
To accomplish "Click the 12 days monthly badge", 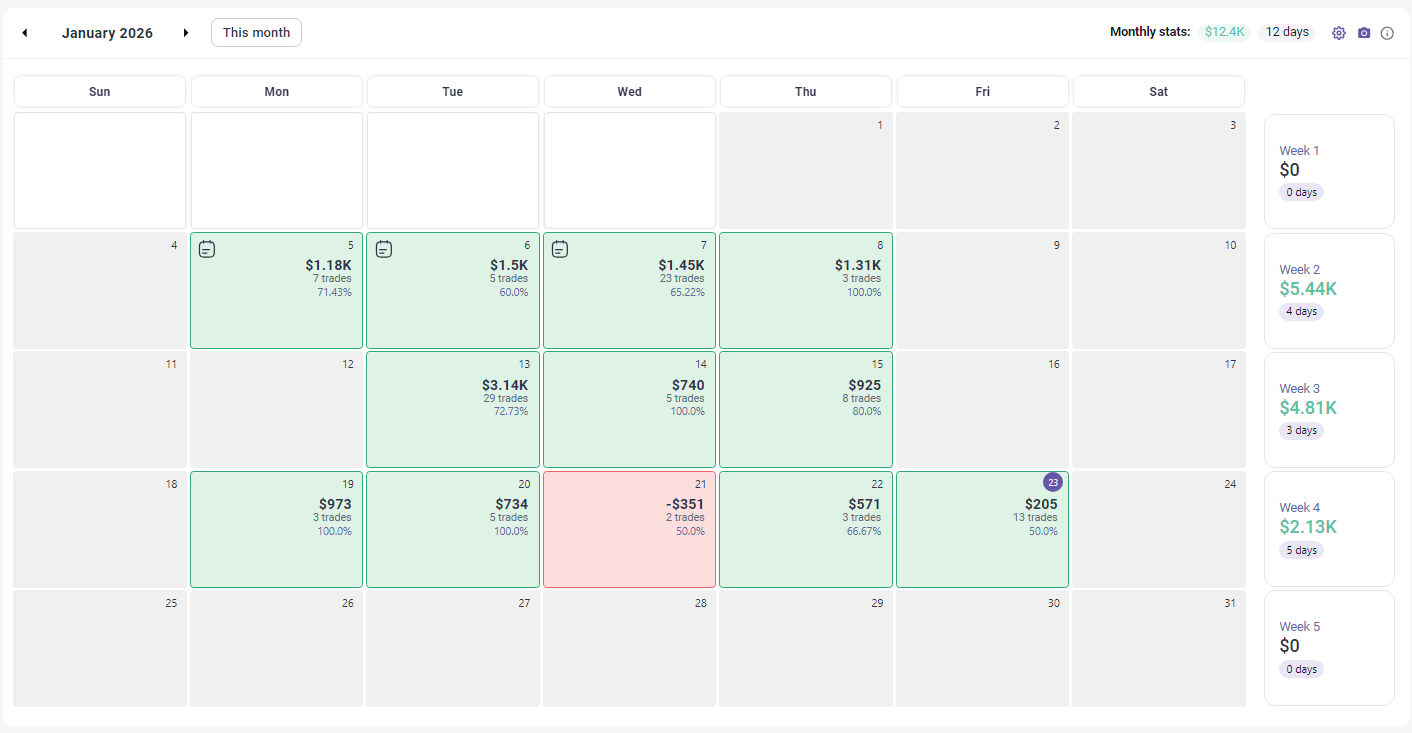I will (x=1287, y=32).
